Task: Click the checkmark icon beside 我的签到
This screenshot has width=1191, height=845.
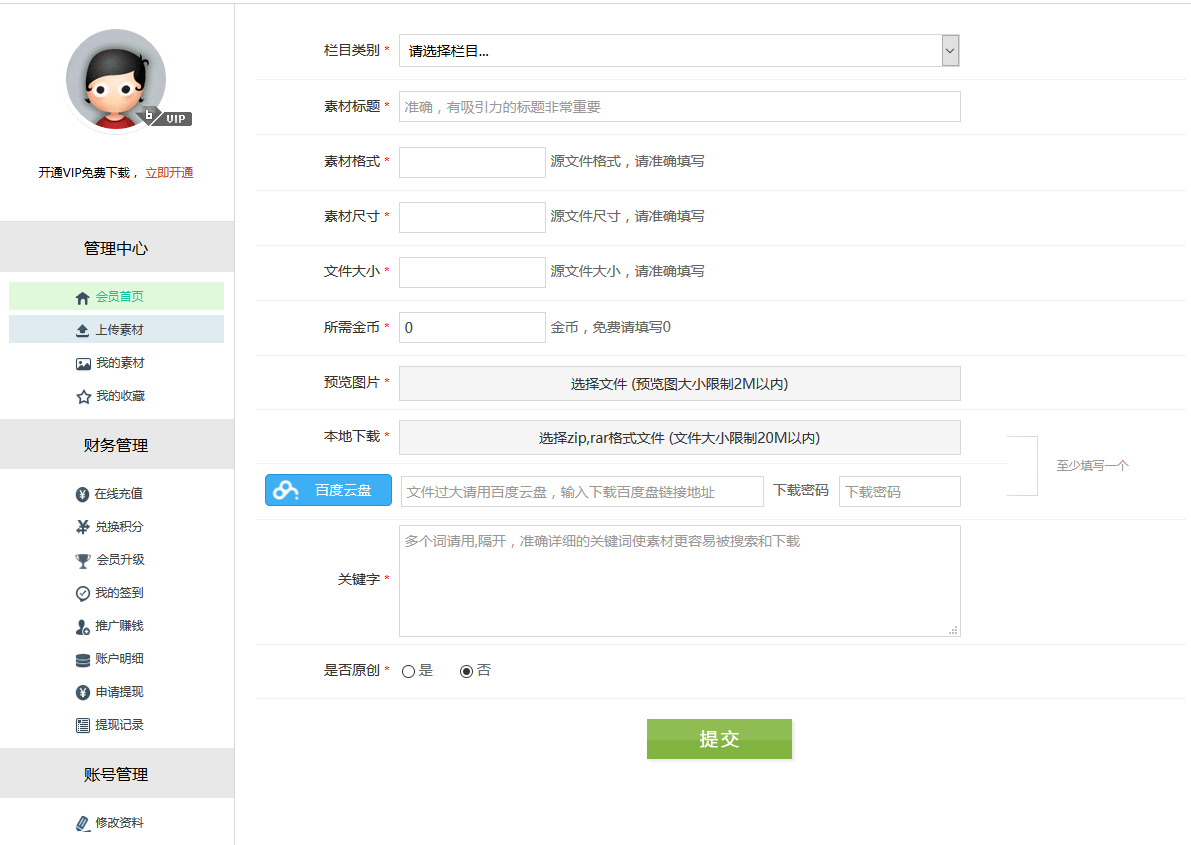Action: 83,593
